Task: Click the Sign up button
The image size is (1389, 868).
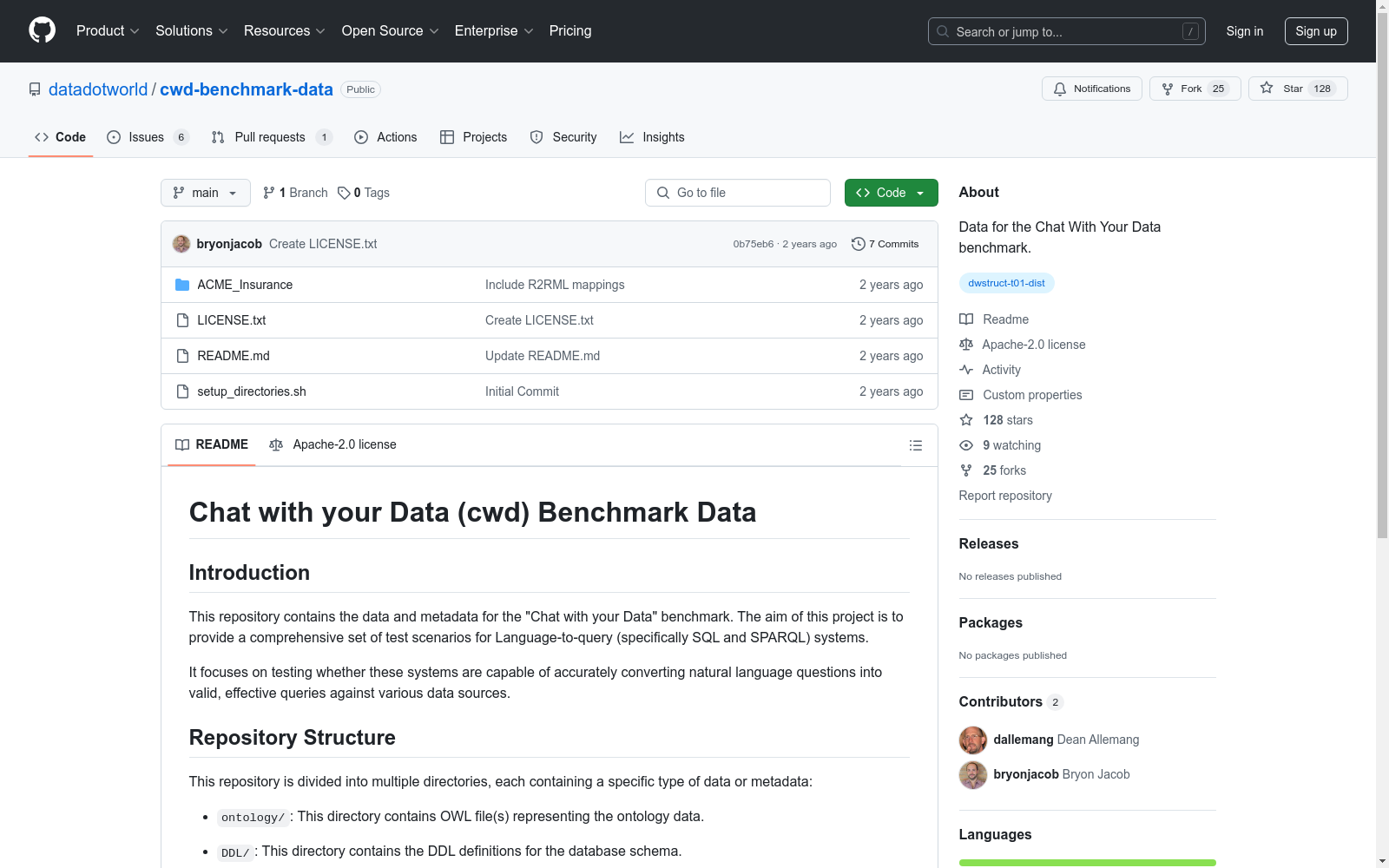Action: [x=1316, y=31]
